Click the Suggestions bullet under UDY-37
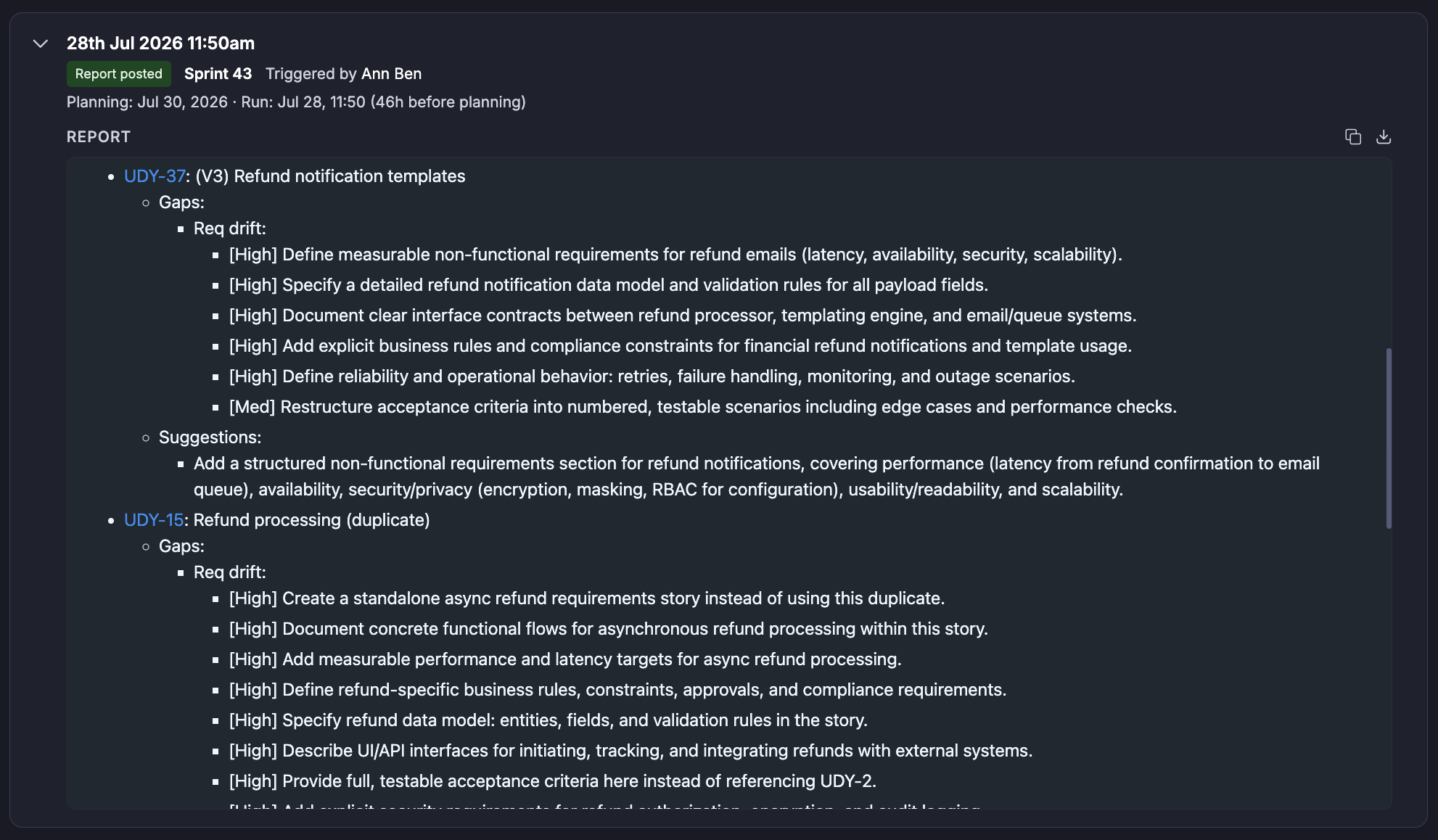 point(210,437)
